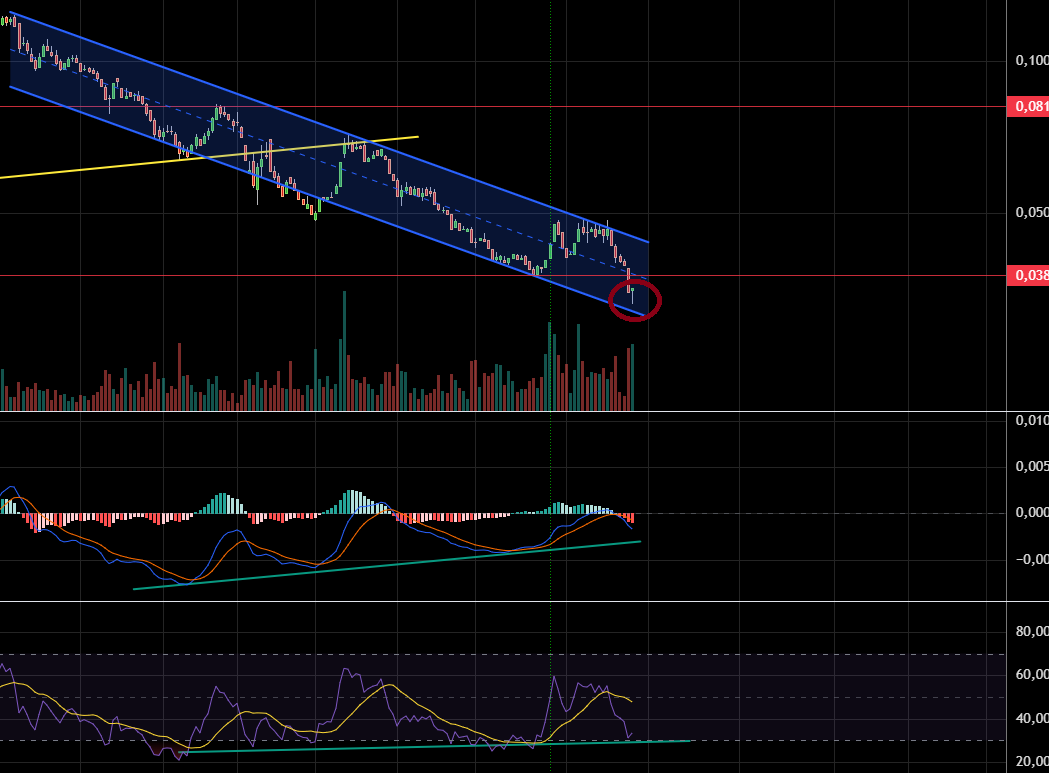This screenshot has width=1049, height=773.
Task: Click the separator between price and MACD panes
Action: point(500,412)
